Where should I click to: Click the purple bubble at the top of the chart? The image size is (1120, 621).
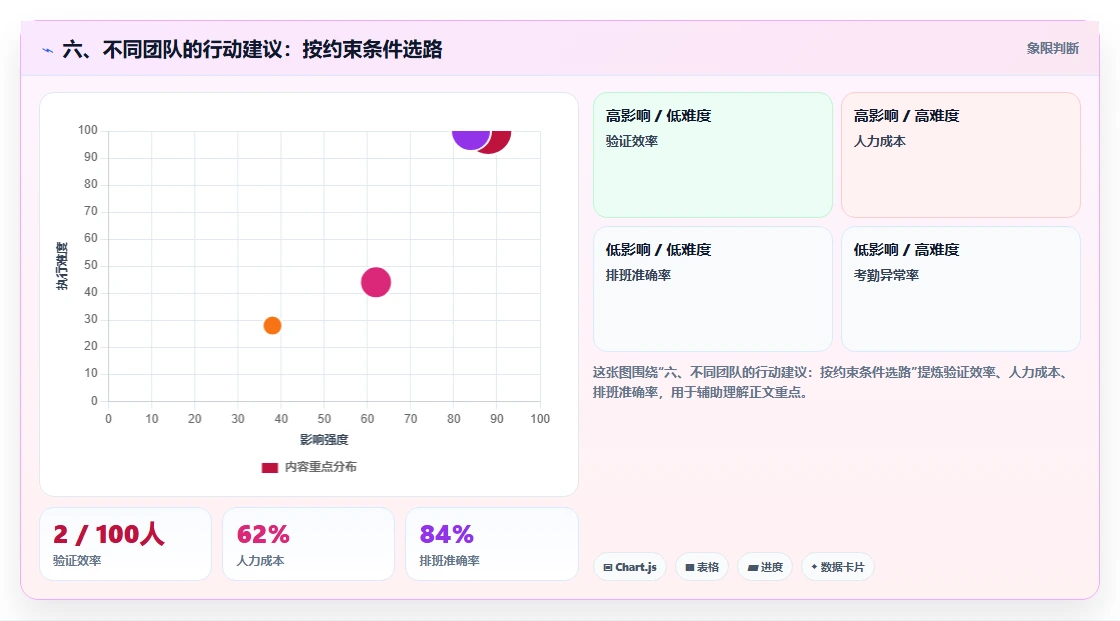pyautogui.click(x=470, y=139)
